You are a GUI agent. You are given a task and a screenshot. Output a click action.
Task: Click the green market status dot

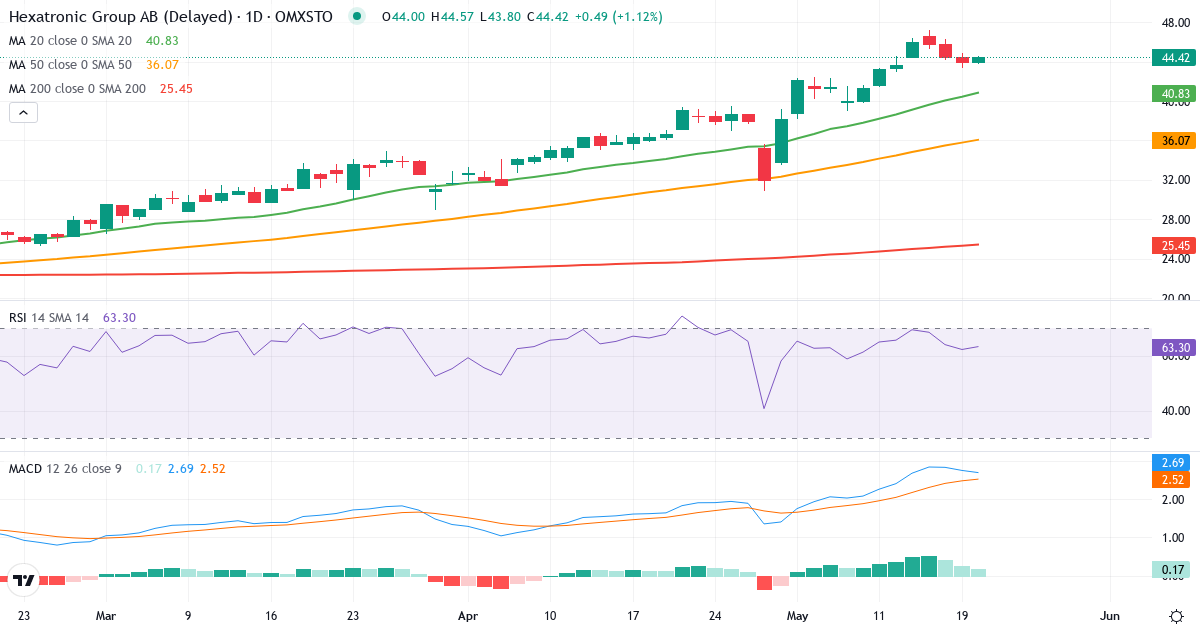tap(357, 17)
